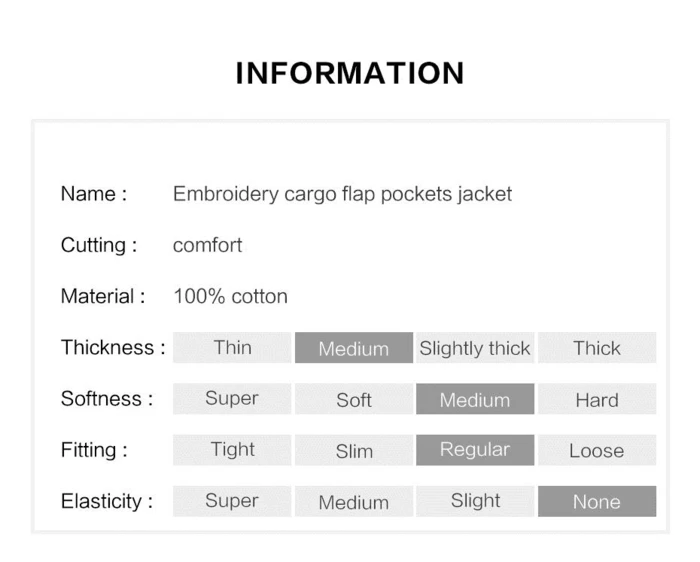
Task: Select Thin thickness option
Action: pos(232,348)
